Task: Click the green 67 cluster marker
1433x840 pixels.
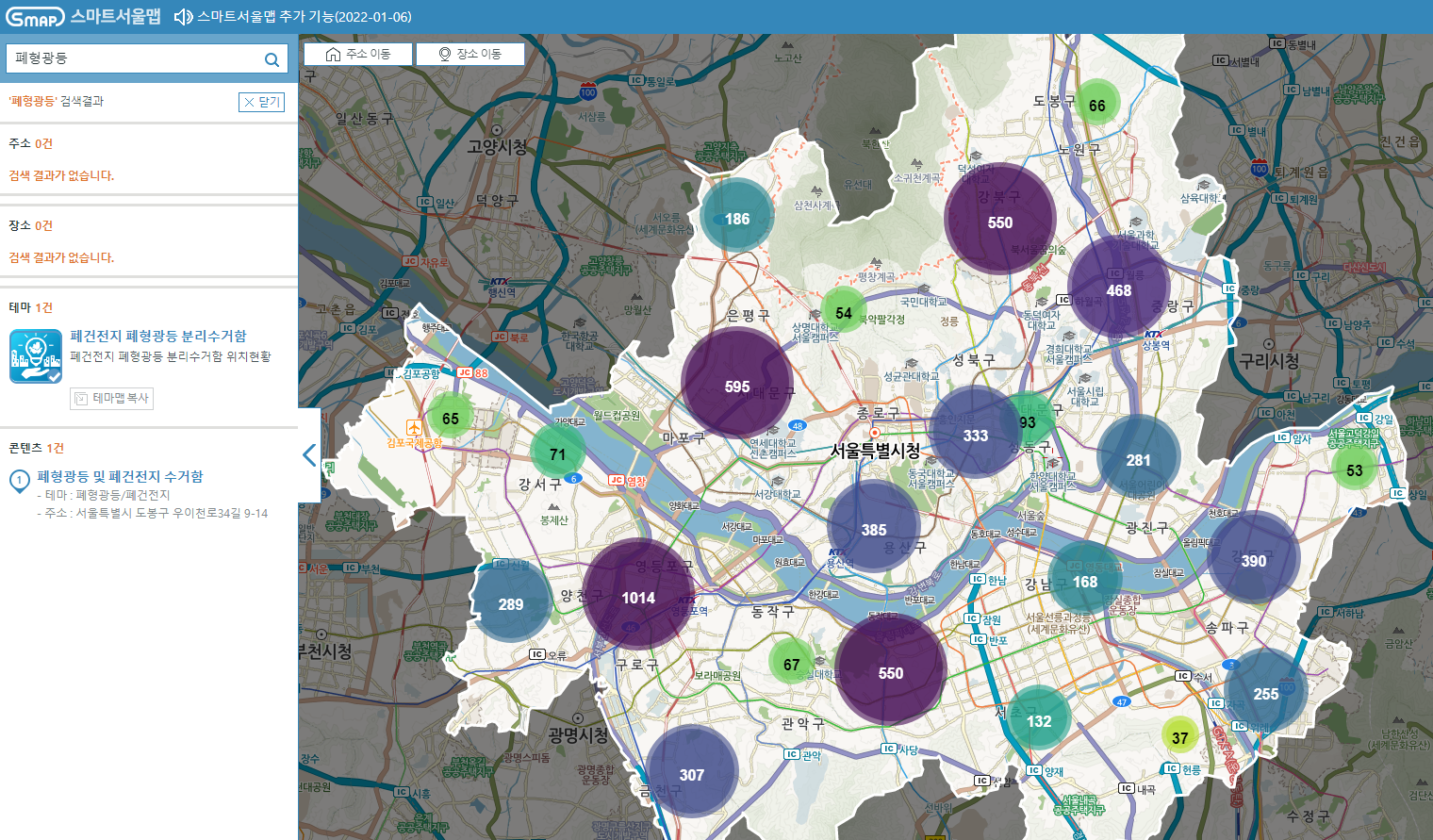Action: coord(792,662)
